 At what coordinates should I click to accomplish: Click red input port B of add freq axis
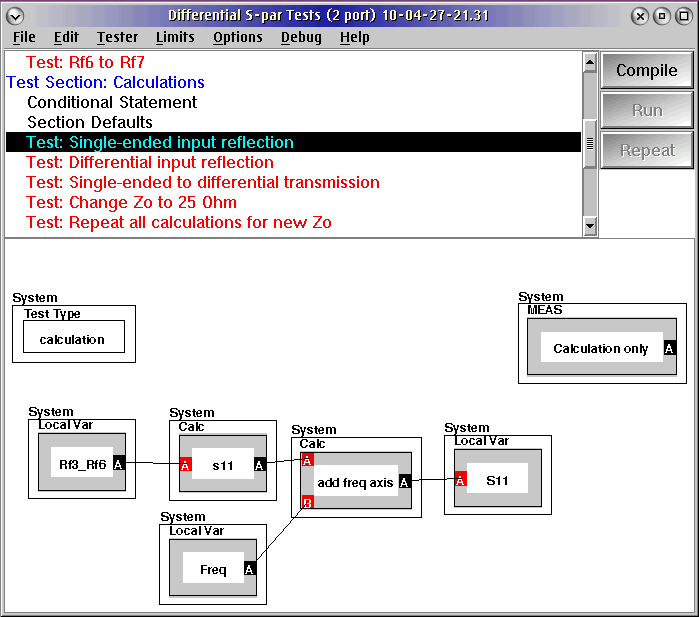[x=308, y=502]
